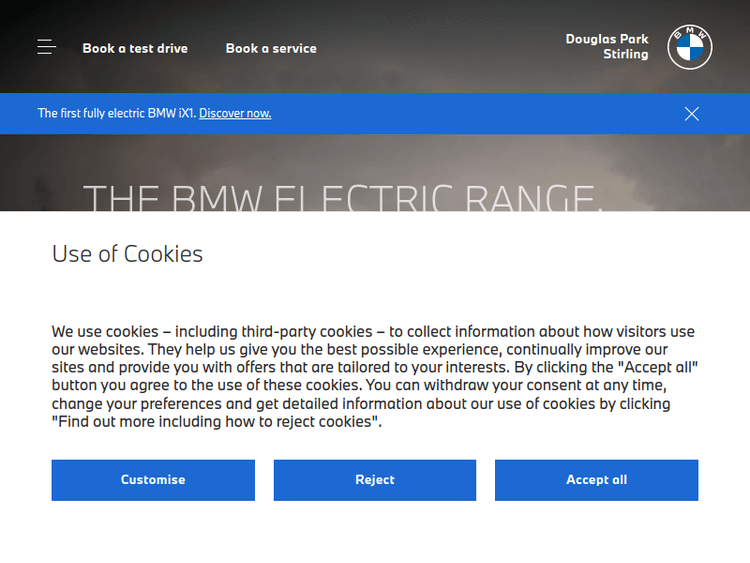Click the hero background image
This screenshot has width=750, height=563.
click(x=400, y=160)
